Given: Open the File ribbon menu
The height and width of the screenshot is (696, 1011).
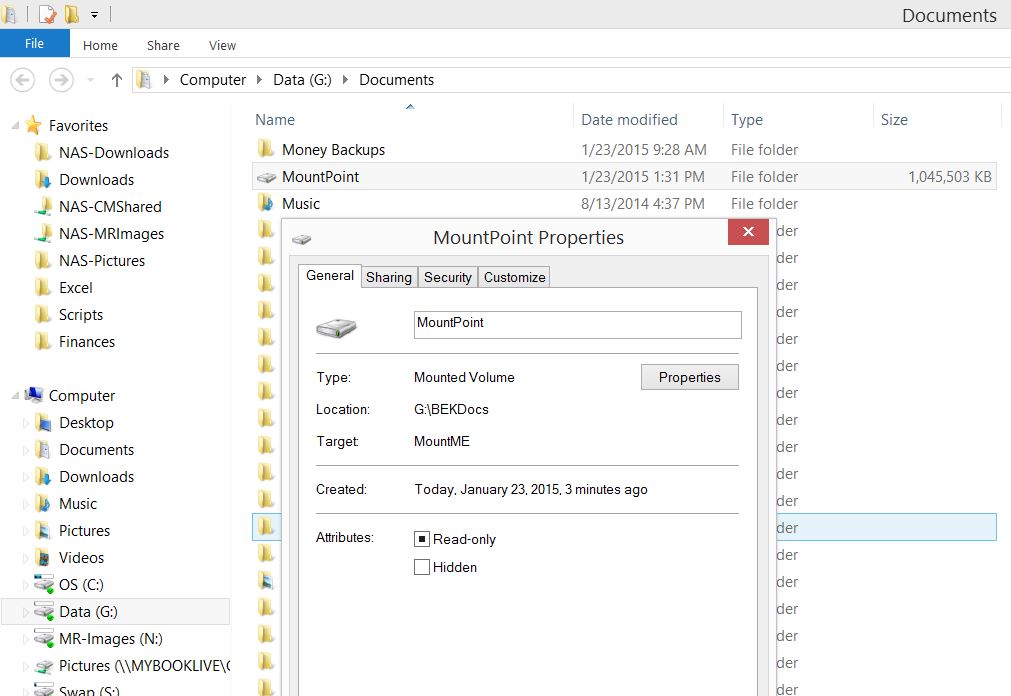Looking at the screenshot, I should [34, 44].
